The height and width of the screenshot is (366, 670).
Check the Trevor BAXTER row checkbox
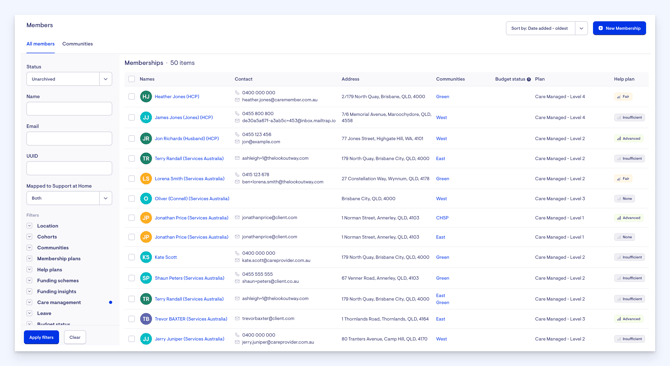132,319
